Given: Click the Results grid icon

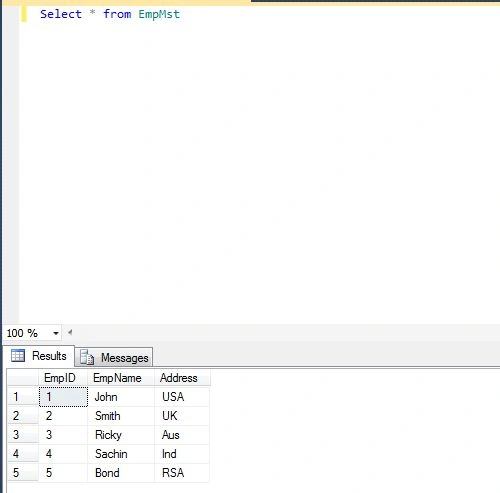Looking at the screenshot, I should 18,356.
